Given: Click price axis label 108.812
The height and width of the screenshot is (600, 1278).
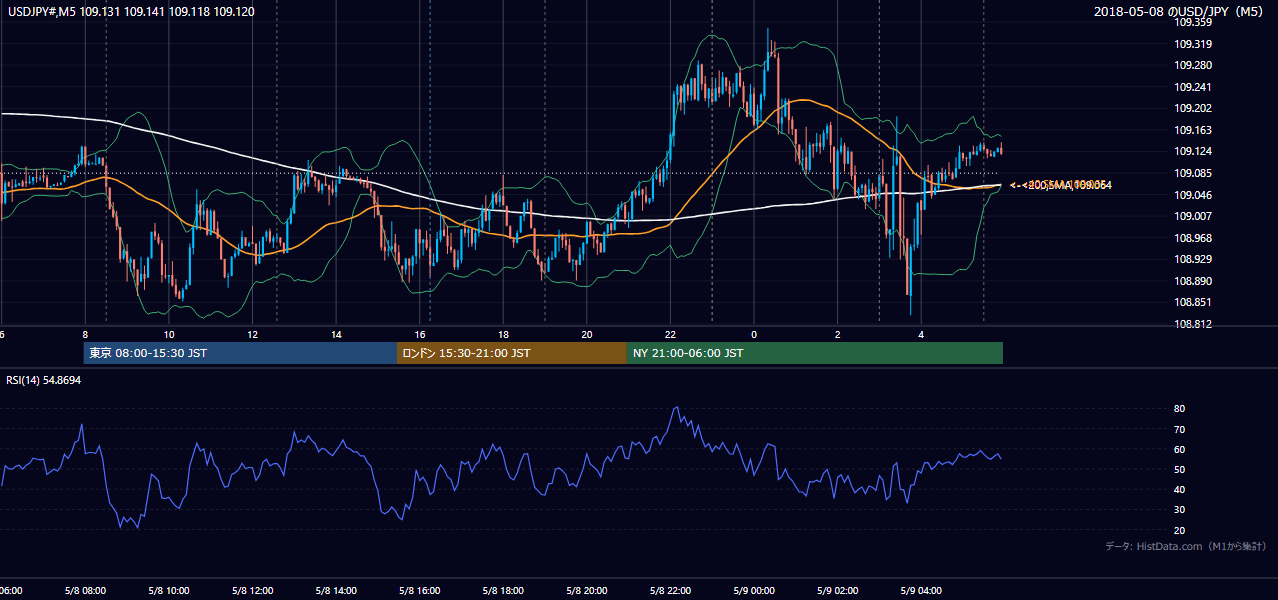Looking at the screenshot, I should (1194, 324).
